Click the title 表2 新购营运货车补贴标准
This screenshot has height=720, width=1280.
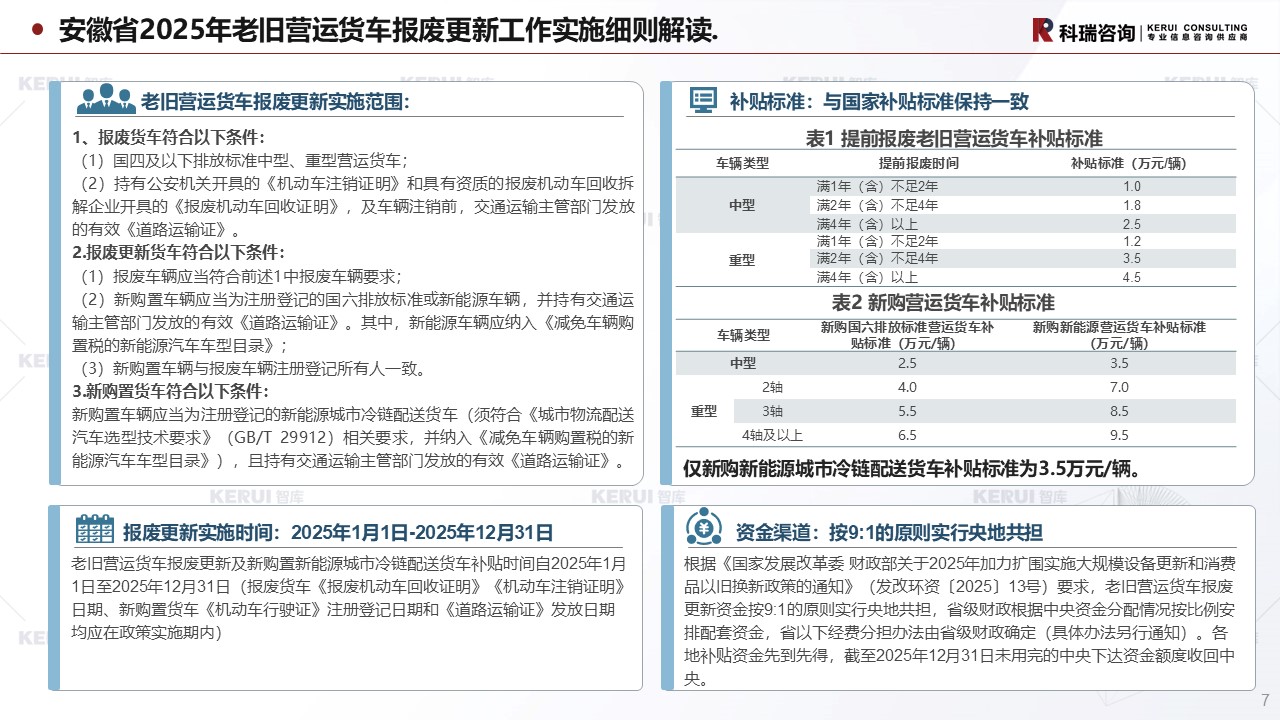coord(944,301)
